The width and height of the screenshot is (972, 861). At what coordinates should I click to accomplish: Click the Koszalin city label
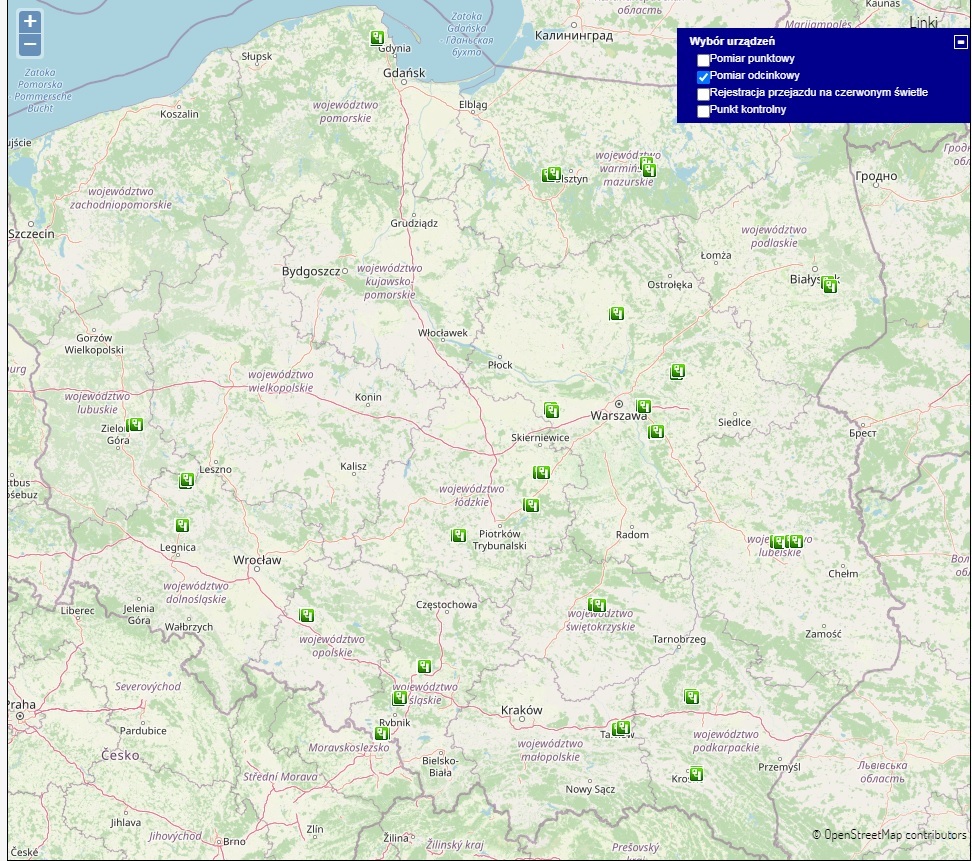point(179,114)
